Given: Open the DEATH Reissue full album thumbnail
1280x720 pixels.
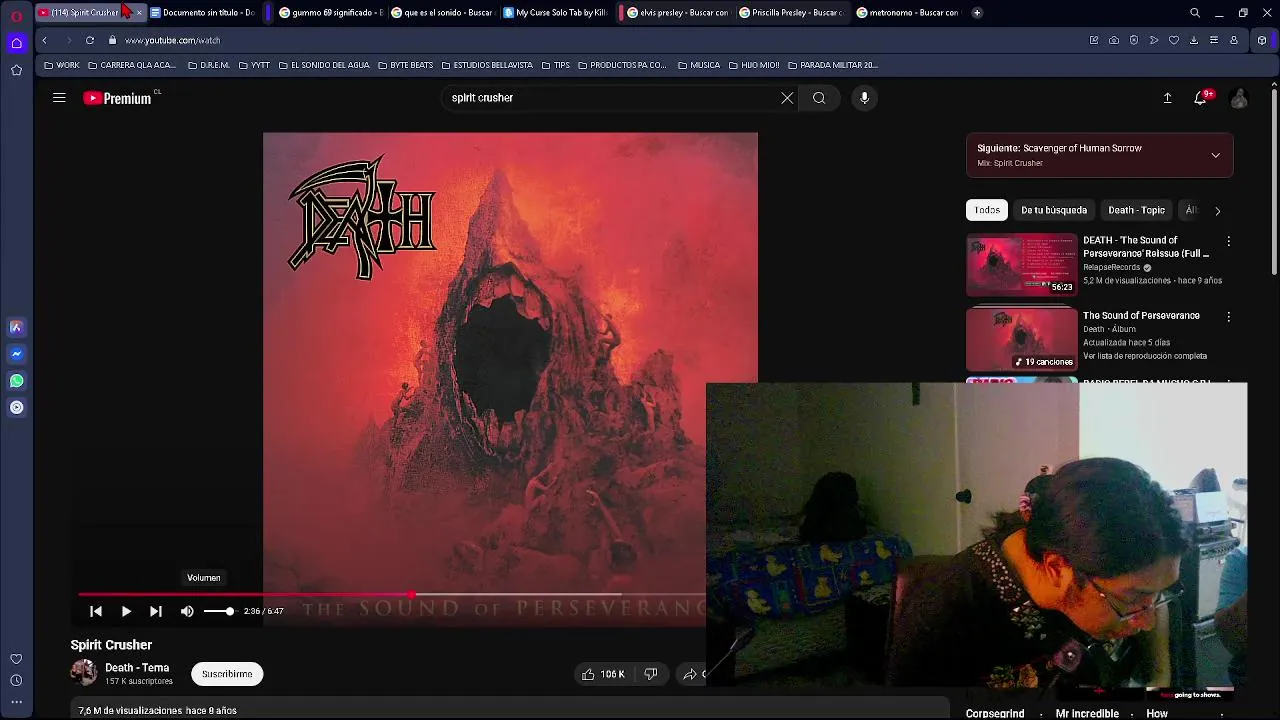Looking at the screenshot, I should (x=1021, y=265).
